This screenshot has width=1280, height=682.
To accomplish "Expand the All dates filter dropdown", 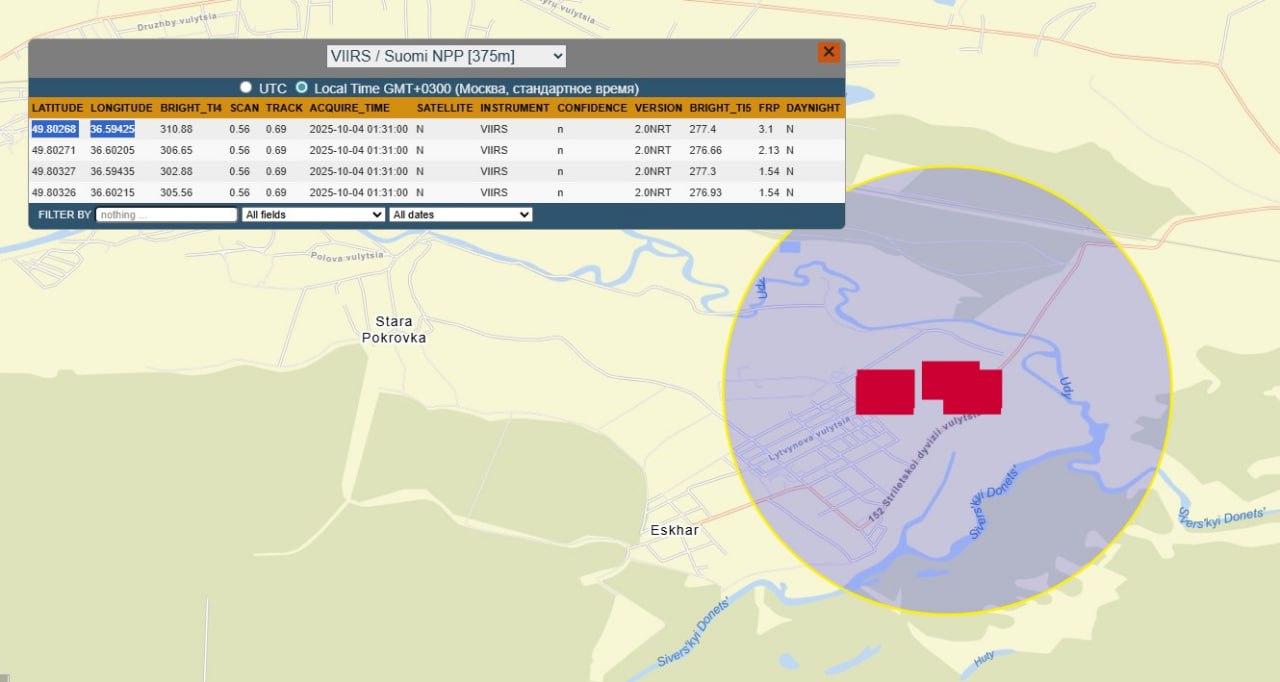I will point(460,214).
